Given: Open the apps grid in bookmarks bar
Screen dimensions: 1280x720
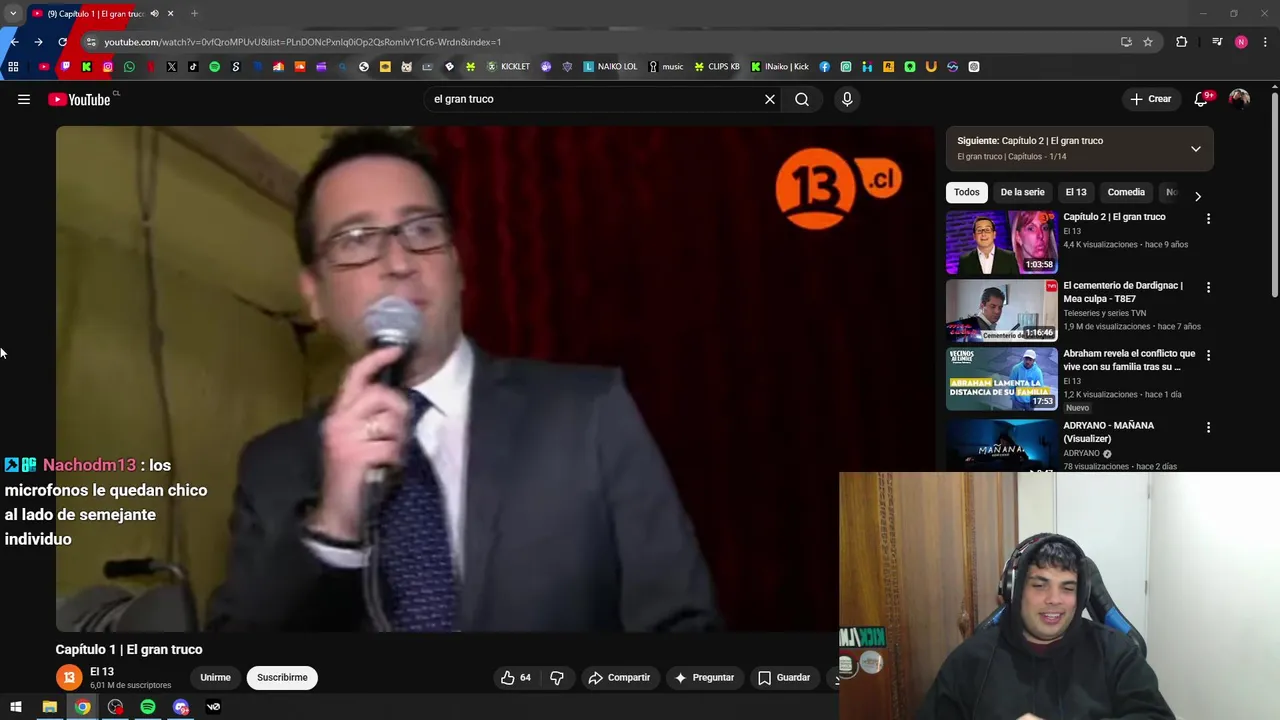Looking at the screenshot, I should (x=13, y=67).
